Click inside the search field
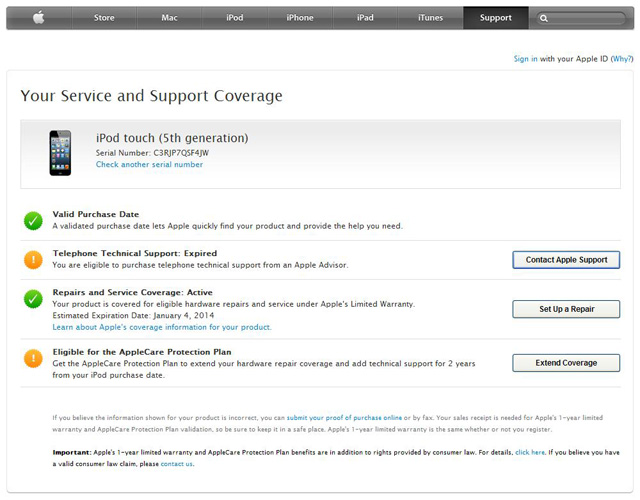640x500 pixels. [x=582, y=18]
